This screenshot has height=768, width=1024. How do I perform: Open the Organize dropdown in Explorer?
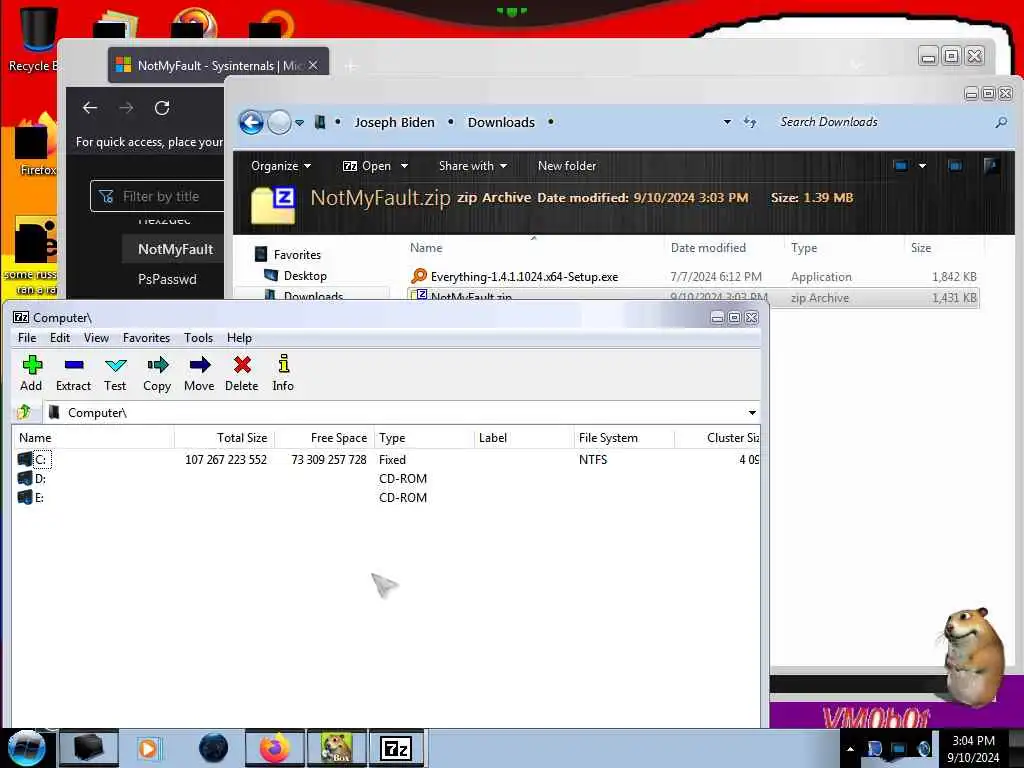point(281,166)
